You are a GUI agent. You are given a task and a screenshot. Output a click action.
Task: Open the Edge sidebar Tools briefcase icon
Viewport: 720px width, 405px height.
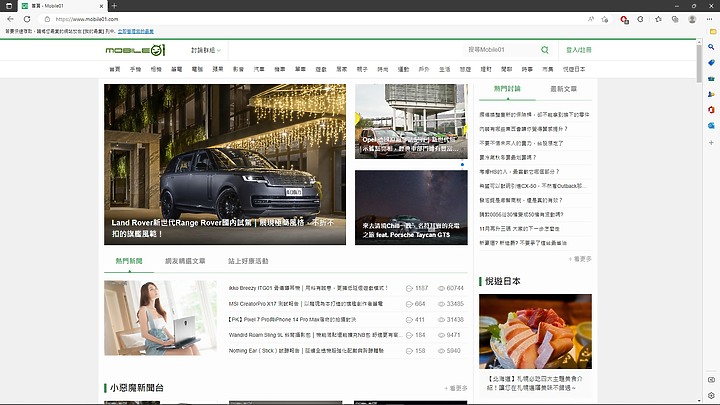[711, 79]
